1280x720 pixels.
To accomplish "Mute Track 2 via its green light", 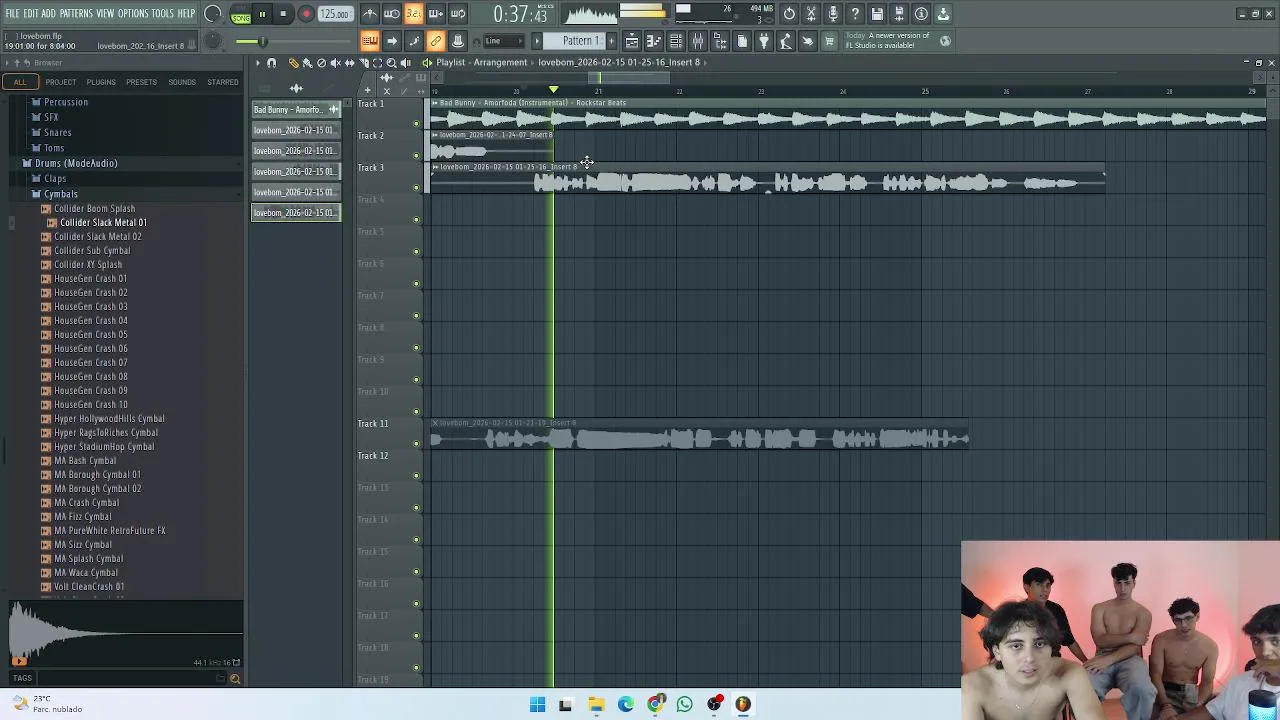I will (x=416, y=155).
